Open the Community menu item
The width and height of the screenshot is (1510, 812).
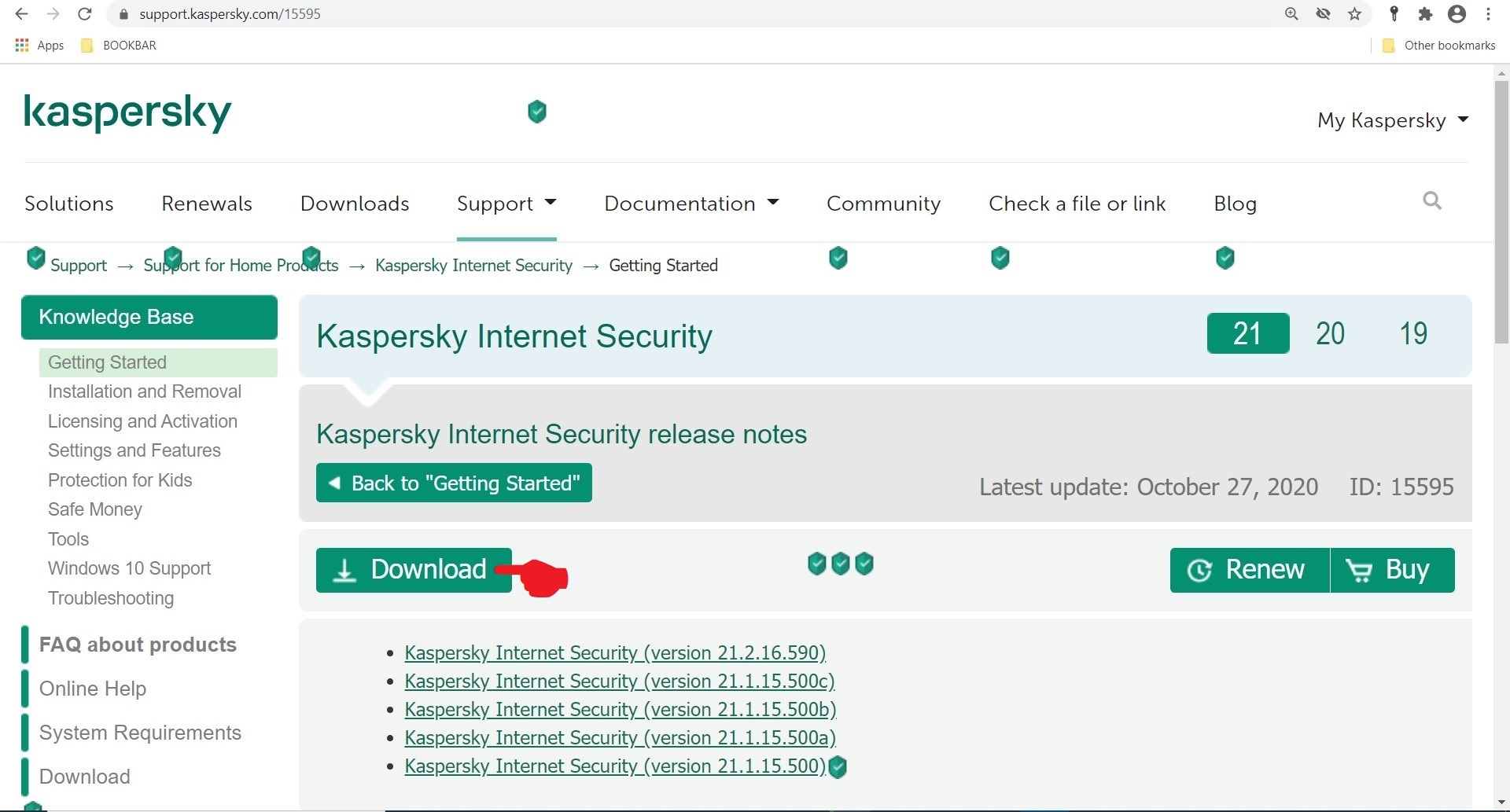tap(883, 204)
